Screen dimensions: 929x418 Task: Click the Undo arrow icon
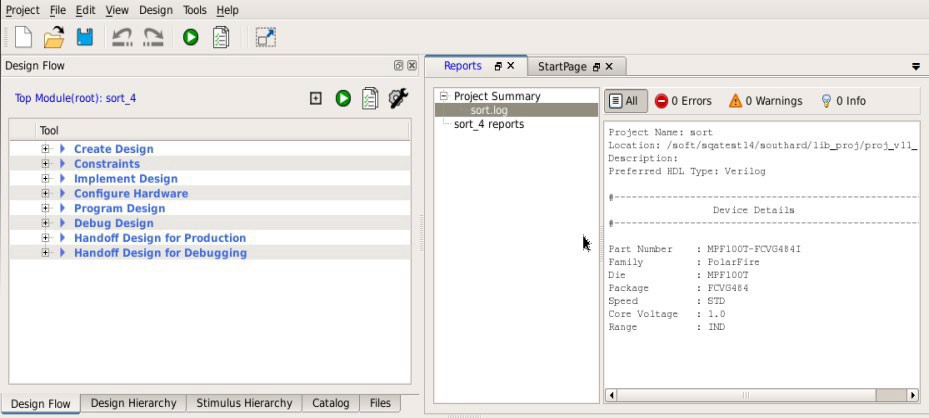coord(121,38)
